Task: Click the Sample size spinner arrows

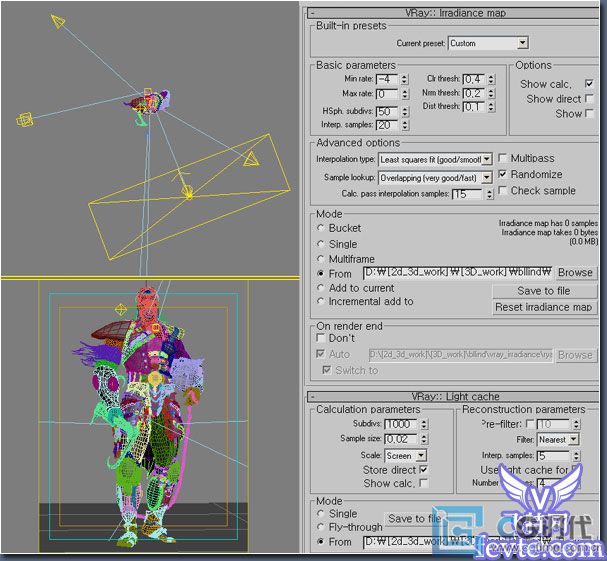Action: tap(424, 439)
